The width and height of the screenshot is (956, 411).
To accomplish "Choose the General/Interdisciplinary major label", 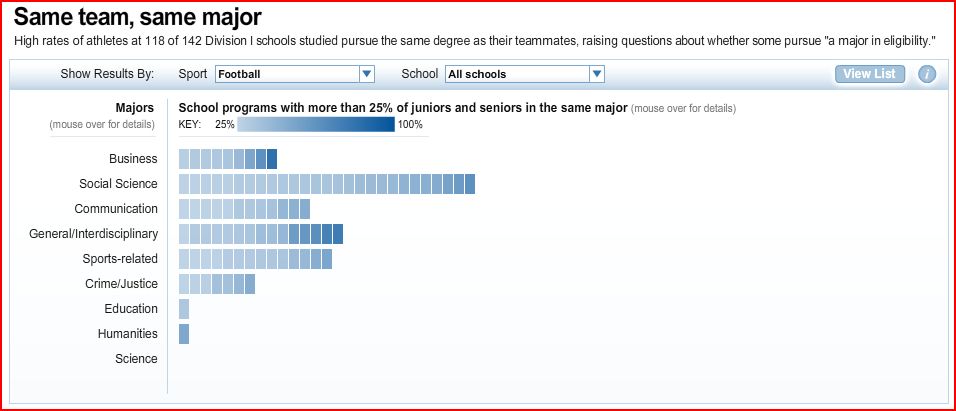I will [94, 234].
